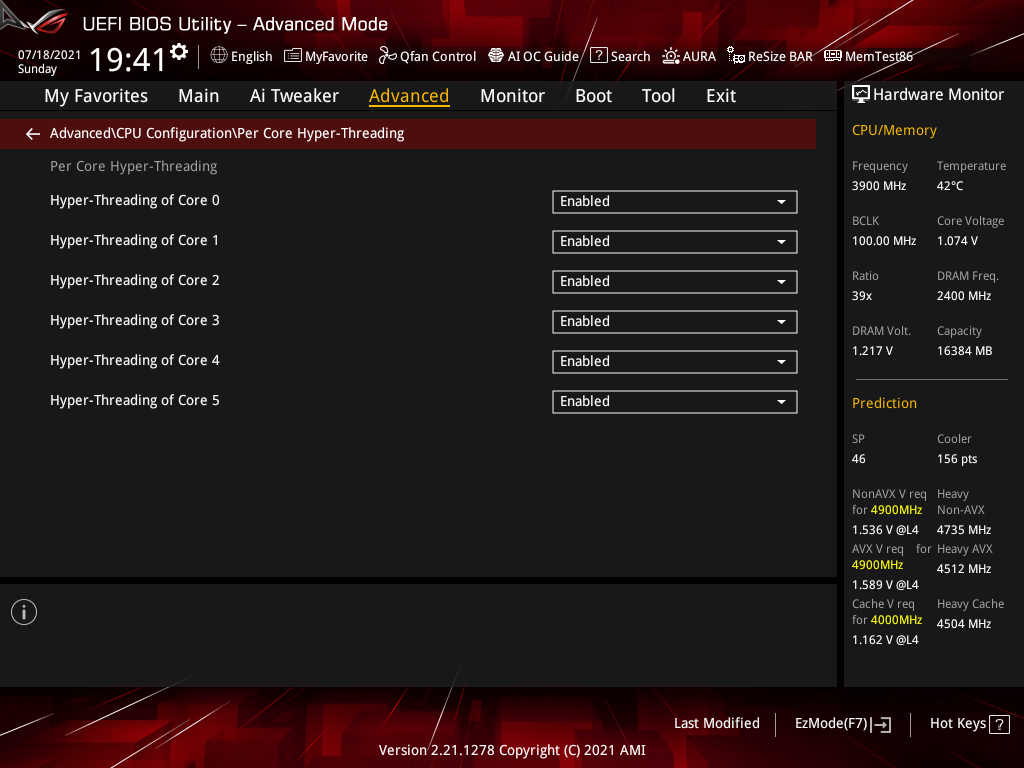Launch MemTest86

point(868,56)
